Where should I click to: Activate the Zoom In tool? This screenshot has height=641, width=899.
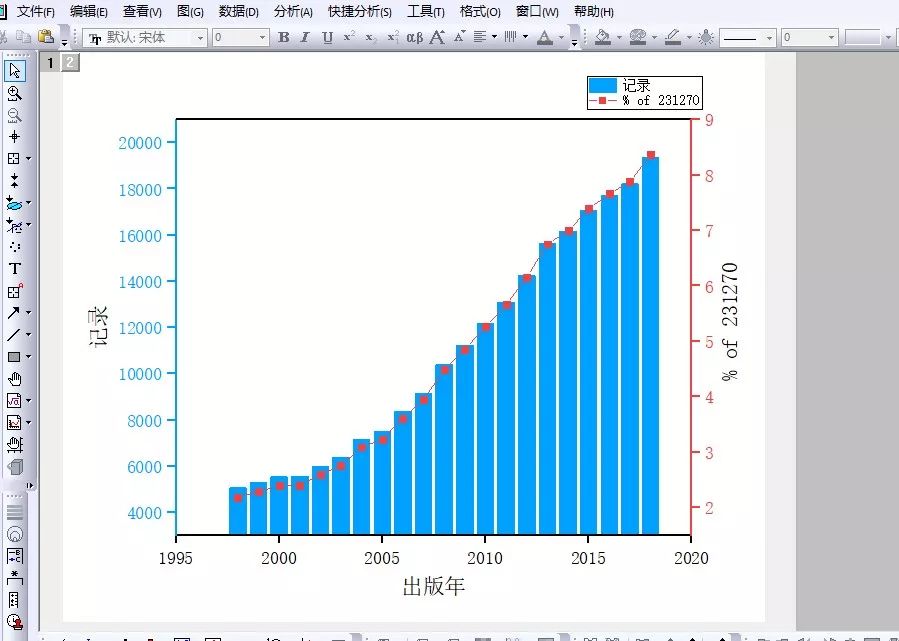[14, 93]
